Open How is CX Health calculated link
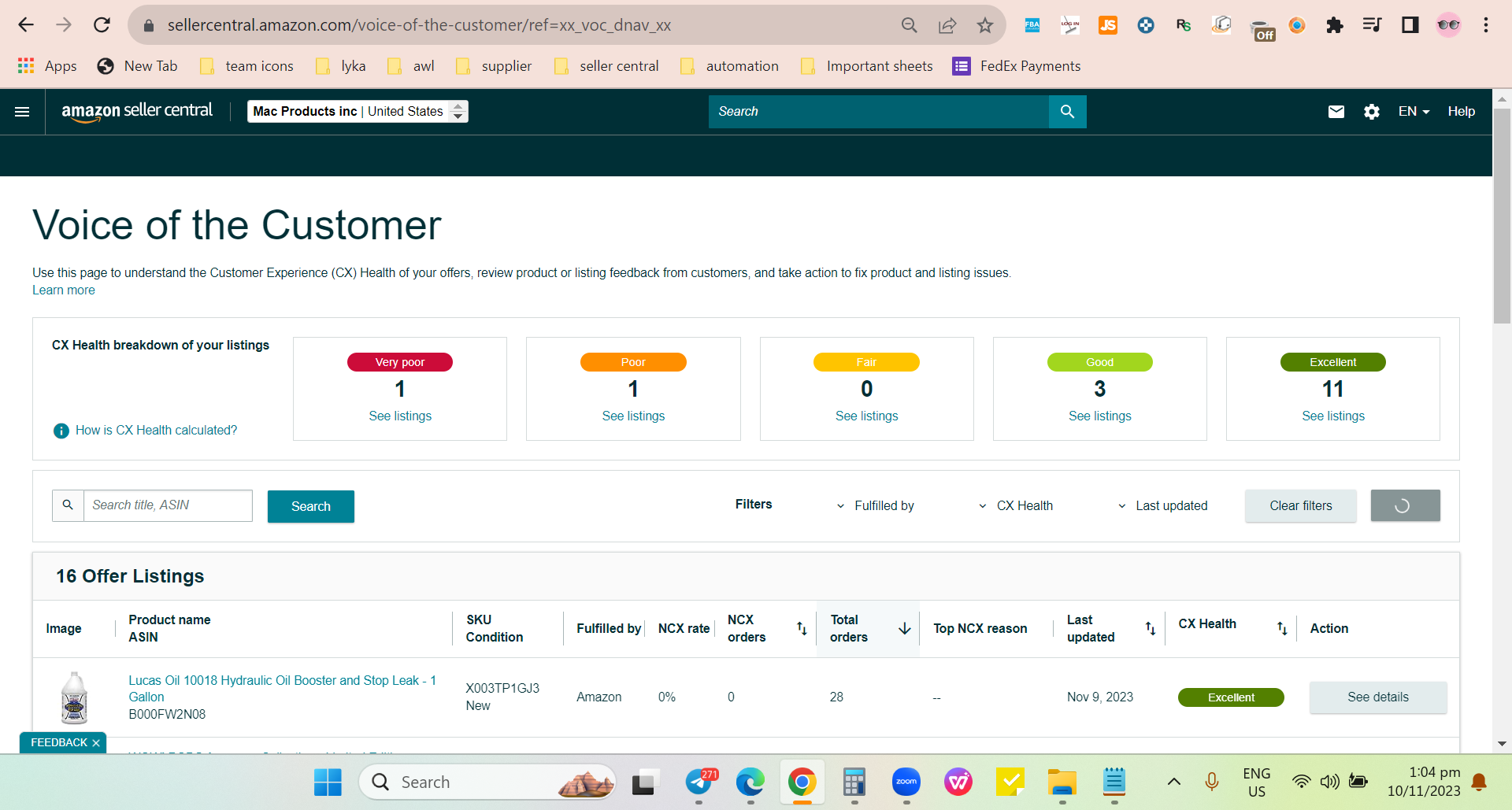Screen dimensions: 1512x810 [x=156, y=431]
